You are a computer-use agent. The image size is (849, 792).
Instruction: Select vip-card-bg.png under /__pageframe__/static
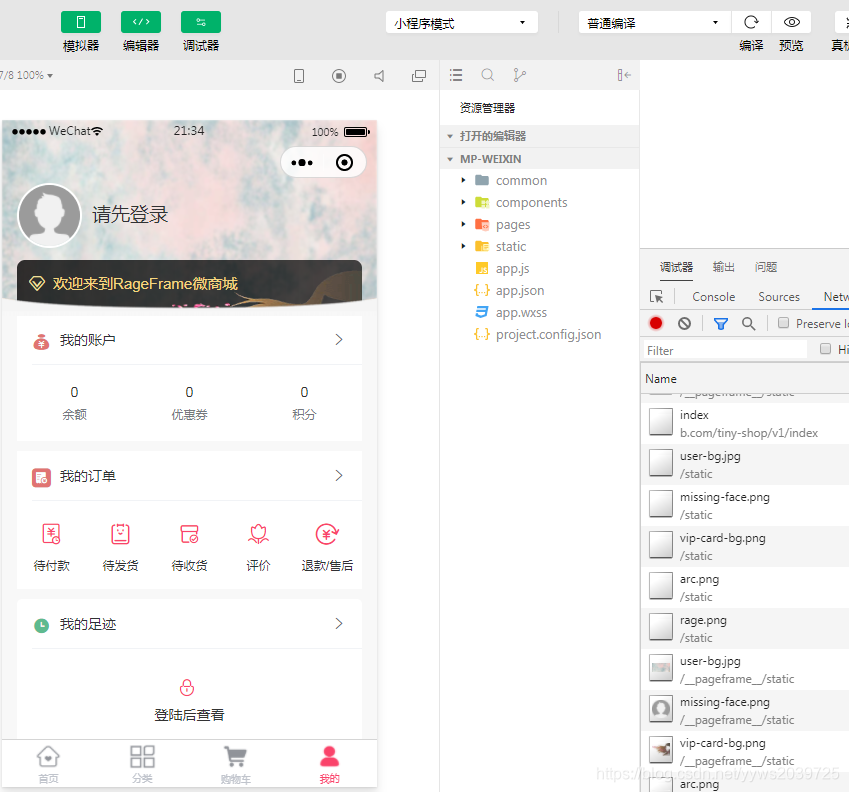coord(745,751)
